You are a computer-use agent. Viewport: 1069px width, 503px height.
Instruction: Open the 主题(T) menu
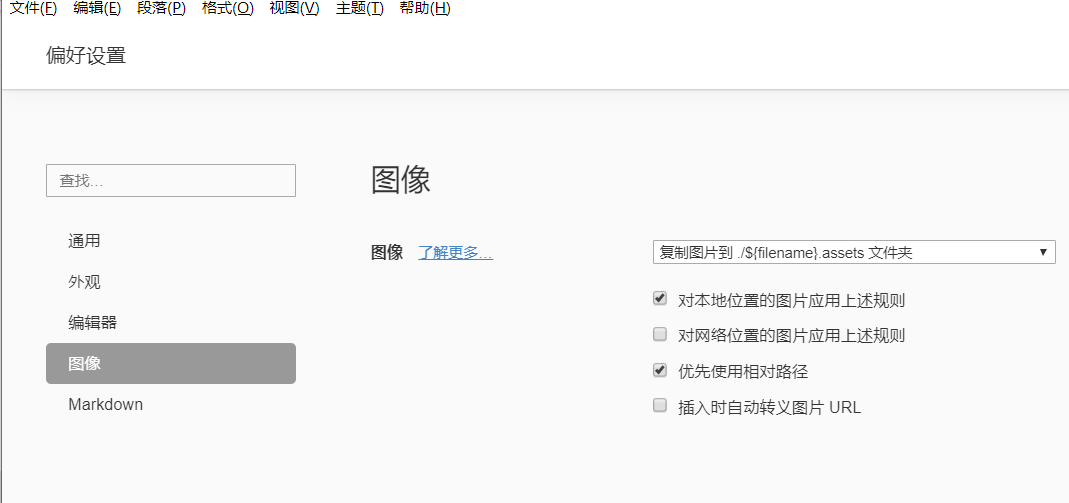click(359, 8)
